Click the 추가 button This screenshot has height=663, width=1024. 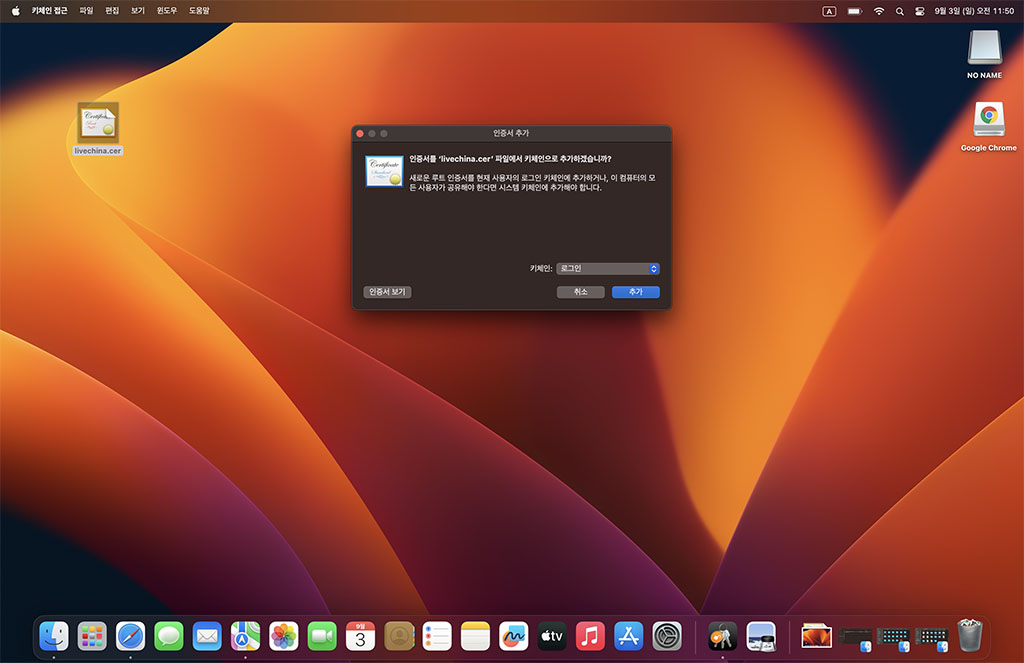pyautogui.click(x=635, y=292)
